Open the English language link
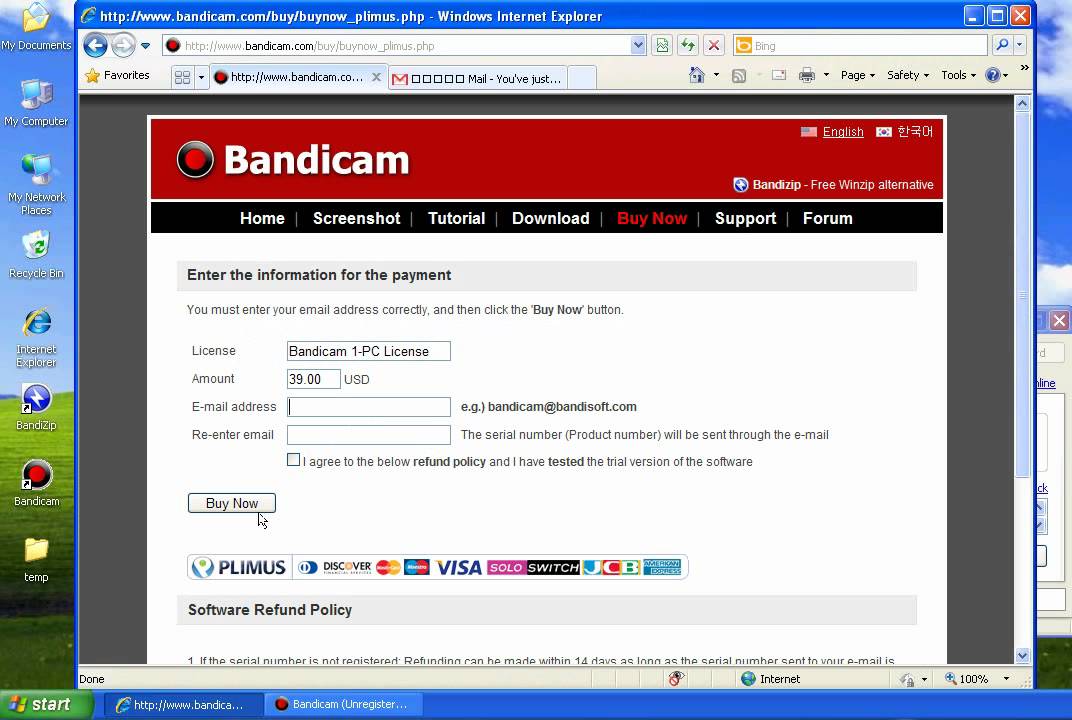This screenshot has width=1072, height=720. coord(842,131)
